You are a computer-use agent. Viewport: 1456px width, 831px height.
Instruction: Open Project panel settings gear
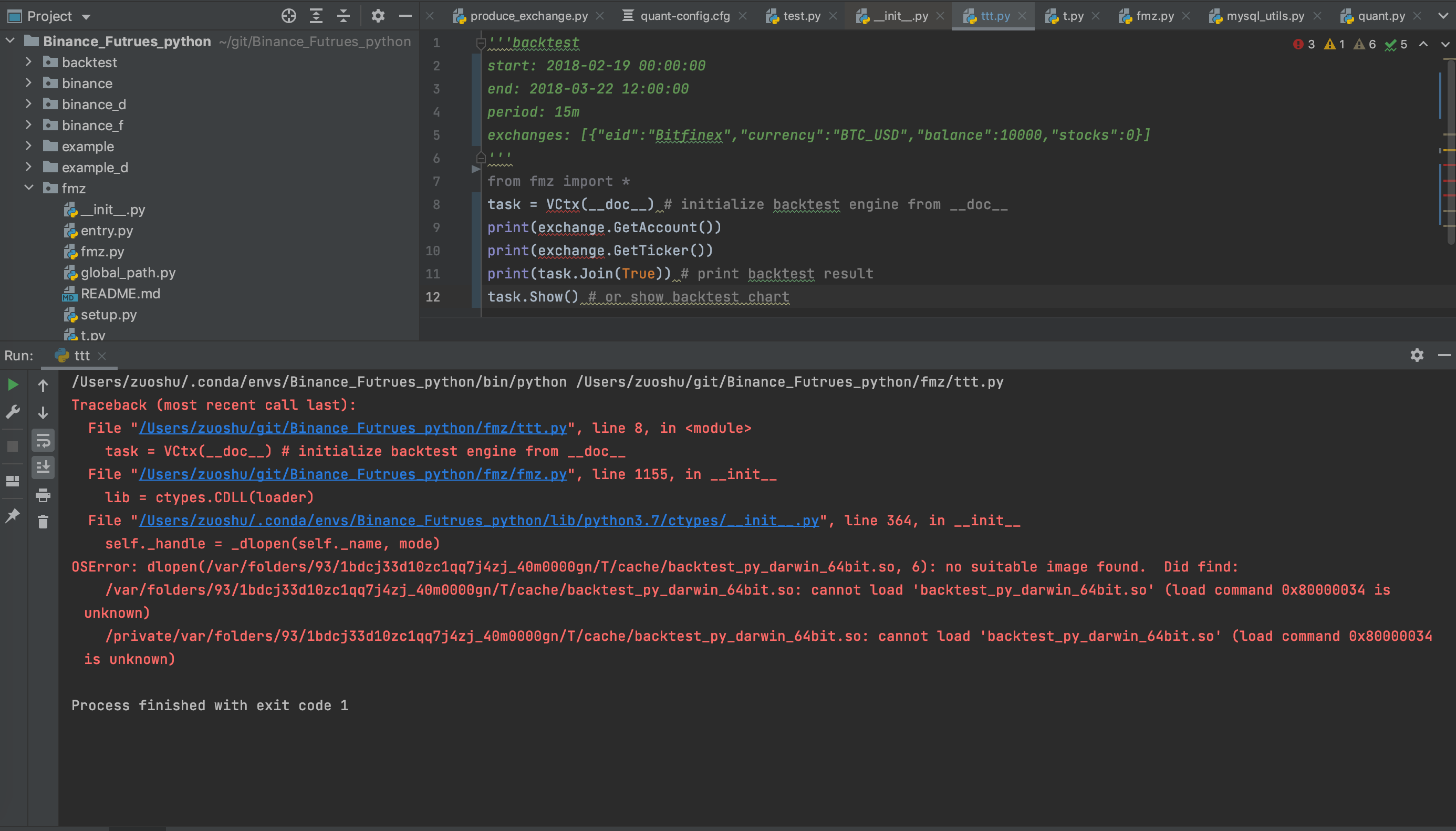(x=378, y=16)
